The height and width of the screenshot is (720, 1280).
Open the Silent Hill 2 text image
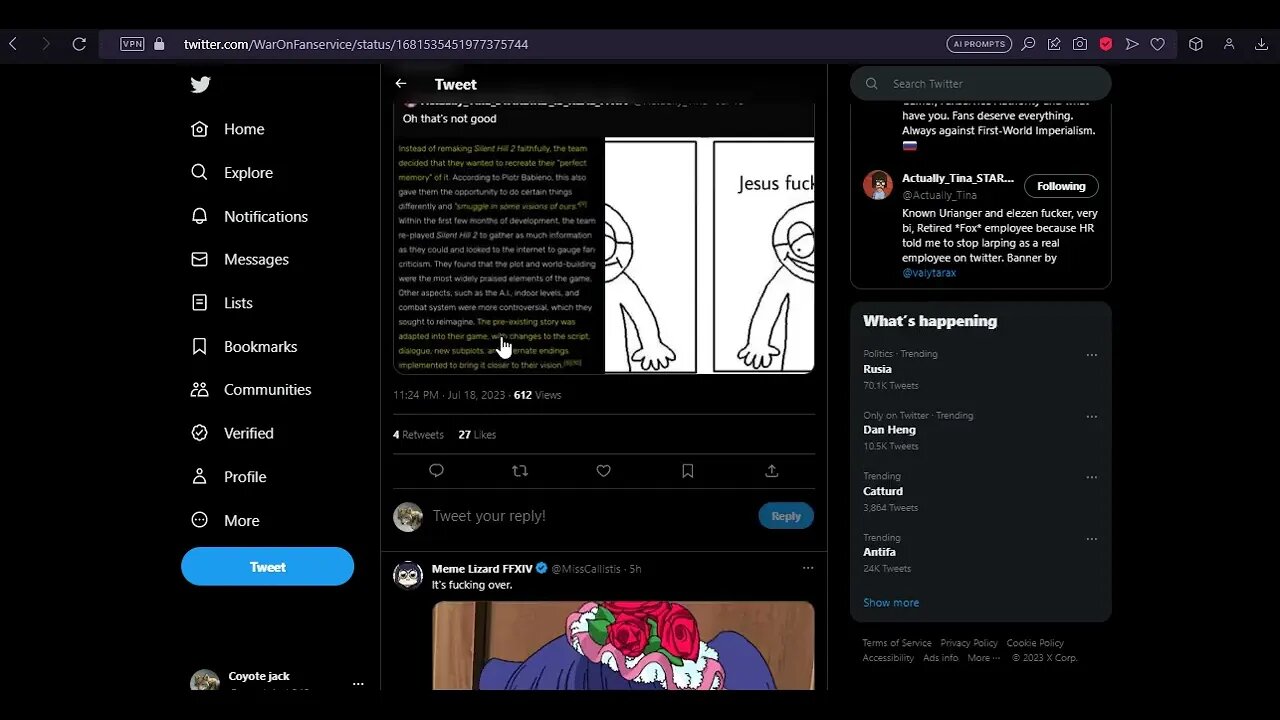pyautogui.click(x=498, y=255)
